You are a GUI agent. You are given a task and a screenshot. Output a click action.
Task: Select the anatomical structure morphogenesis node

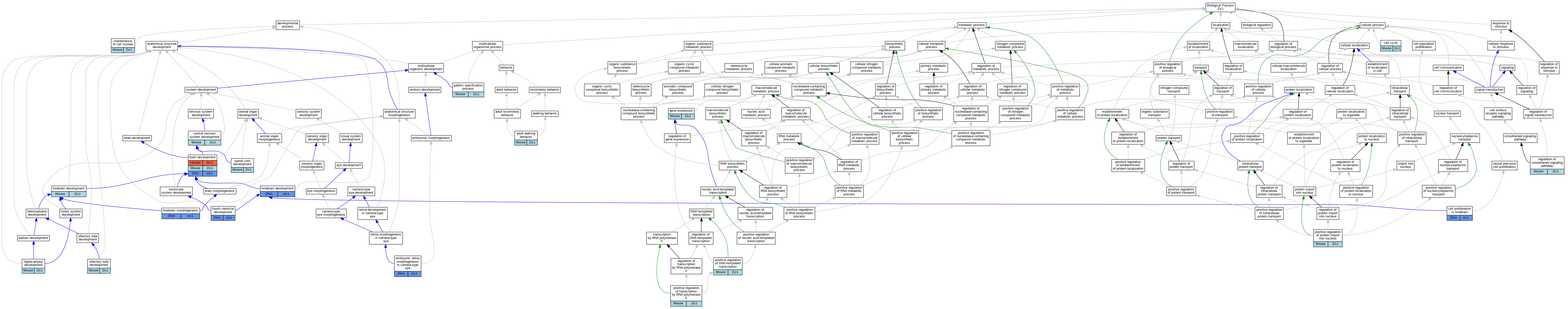coord(399,113)
